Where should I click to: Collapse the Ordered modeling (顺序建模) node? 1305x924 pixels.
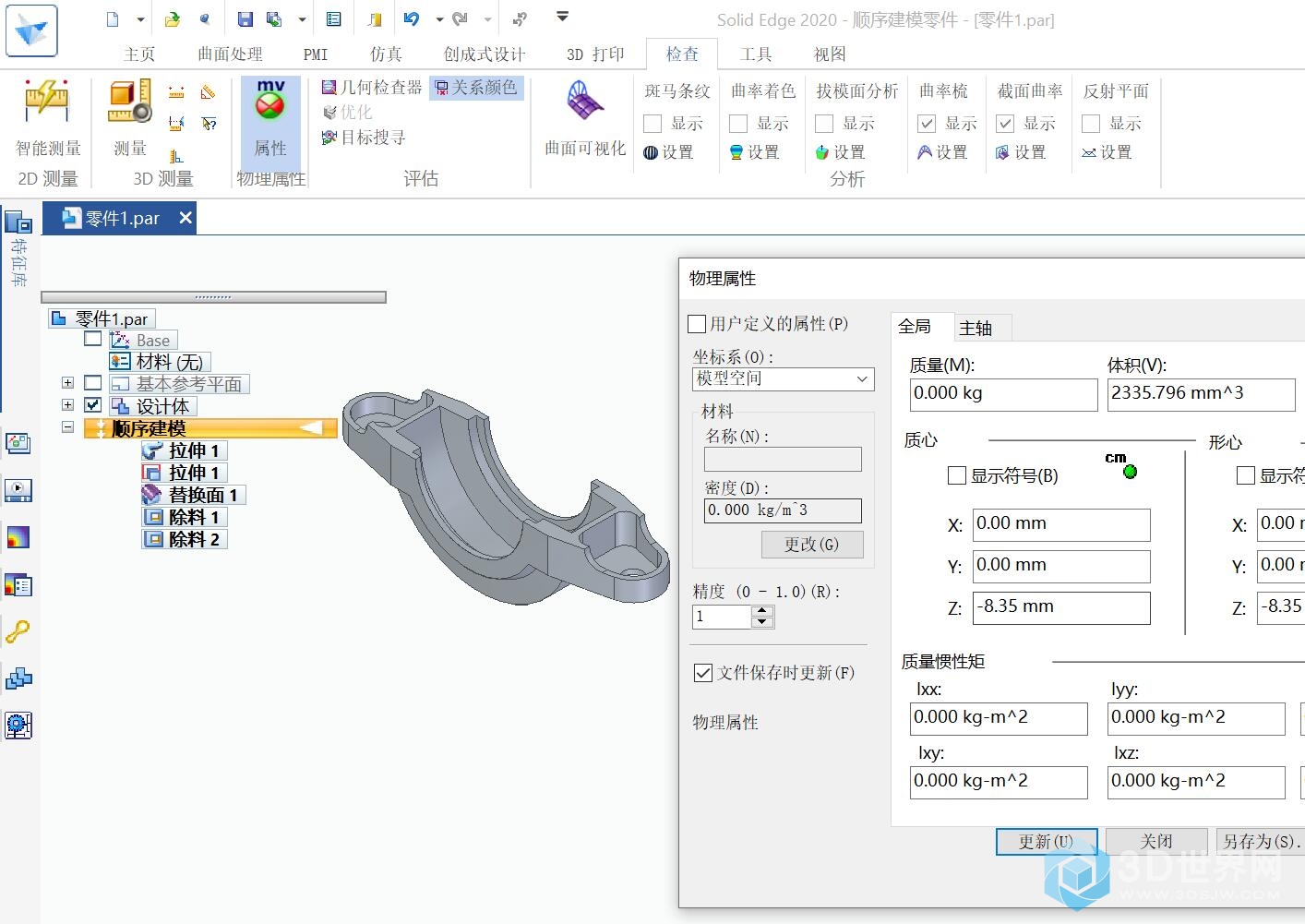[67, 426]
